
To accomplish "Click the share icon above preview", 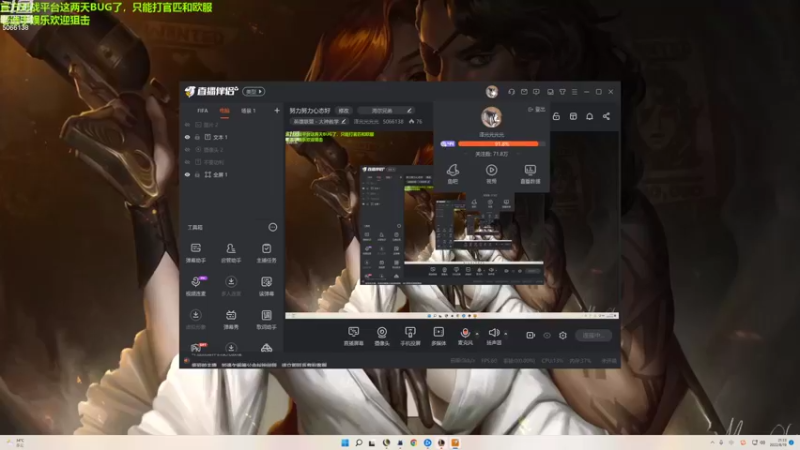I will [606, 116].
